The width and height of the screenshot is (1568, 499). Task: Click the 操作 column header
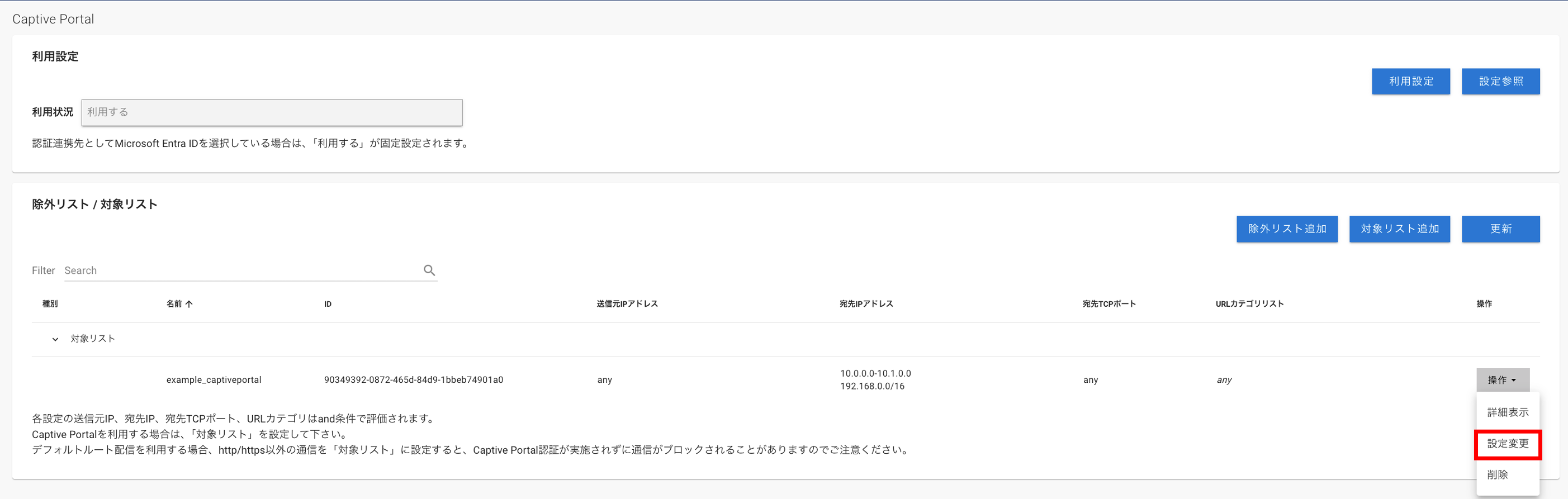point(1484,303)
